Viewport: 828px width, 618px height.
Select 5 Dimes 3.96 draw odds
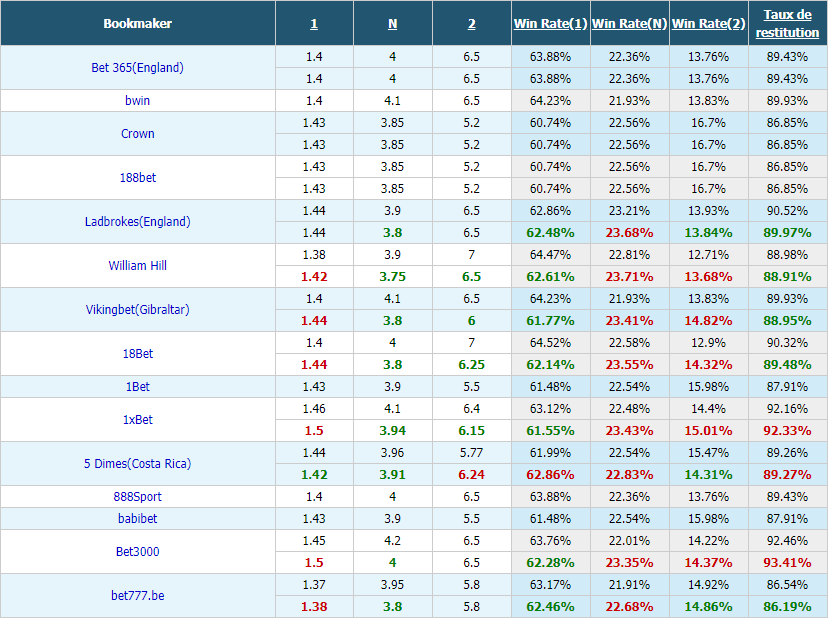click(x=392, y=453)
